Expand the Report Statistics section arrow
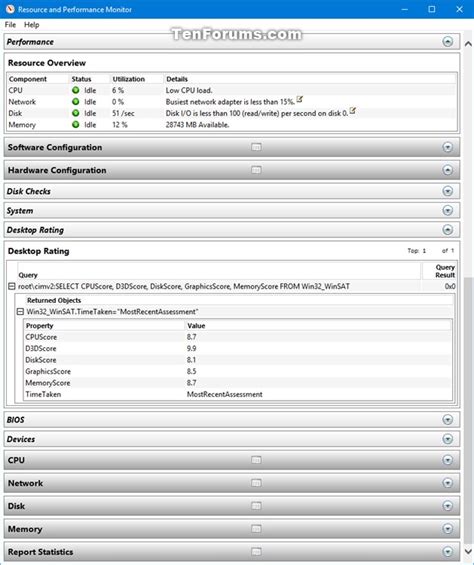 coord(448,552)
